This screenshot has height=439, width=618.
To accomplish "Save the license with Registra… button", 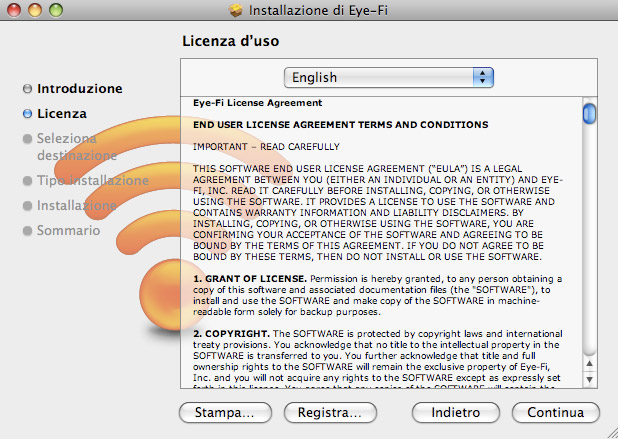I will point(330,413).
